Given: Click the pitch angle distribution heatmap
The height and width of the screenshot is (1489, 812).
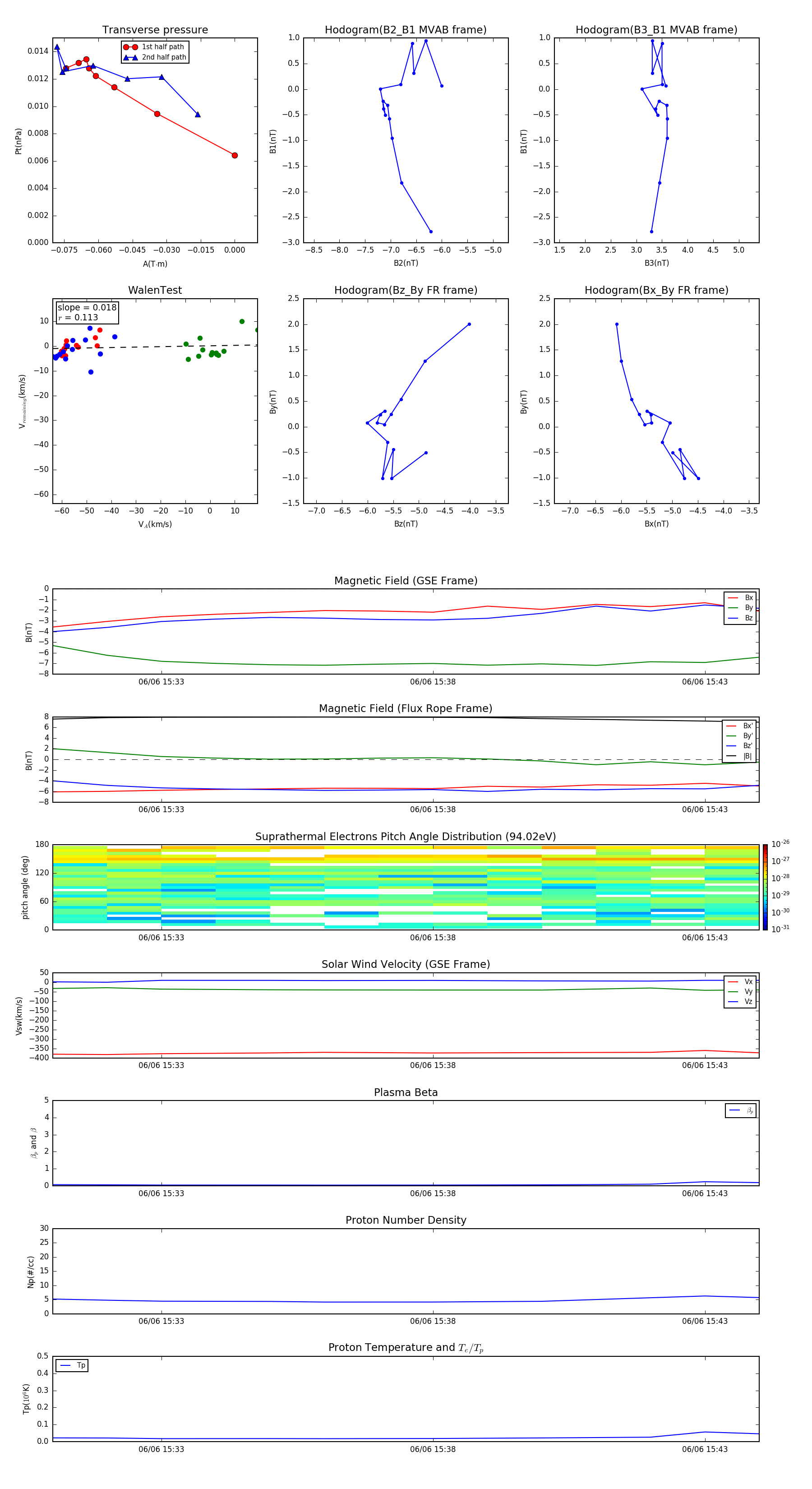Looking at the screenshot, I should [x=406, y=887].
